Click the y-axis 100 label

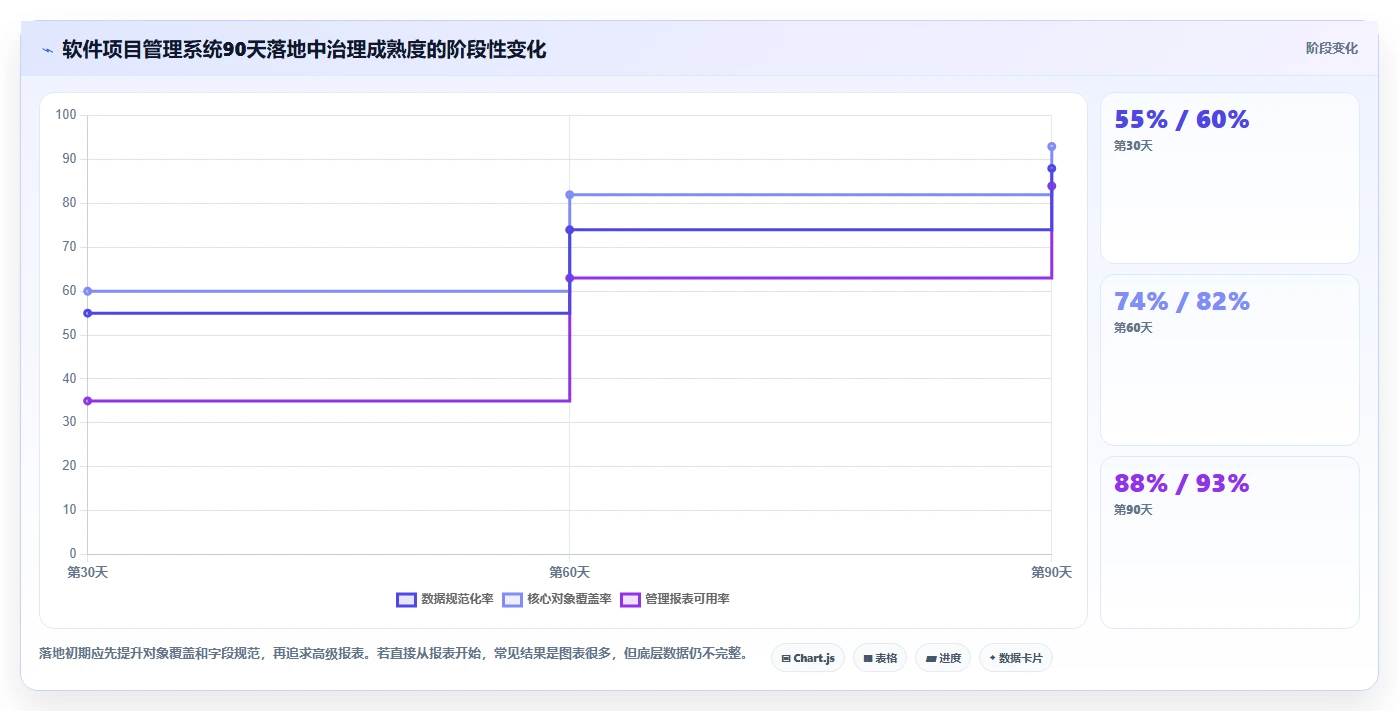tap(66, 115)
